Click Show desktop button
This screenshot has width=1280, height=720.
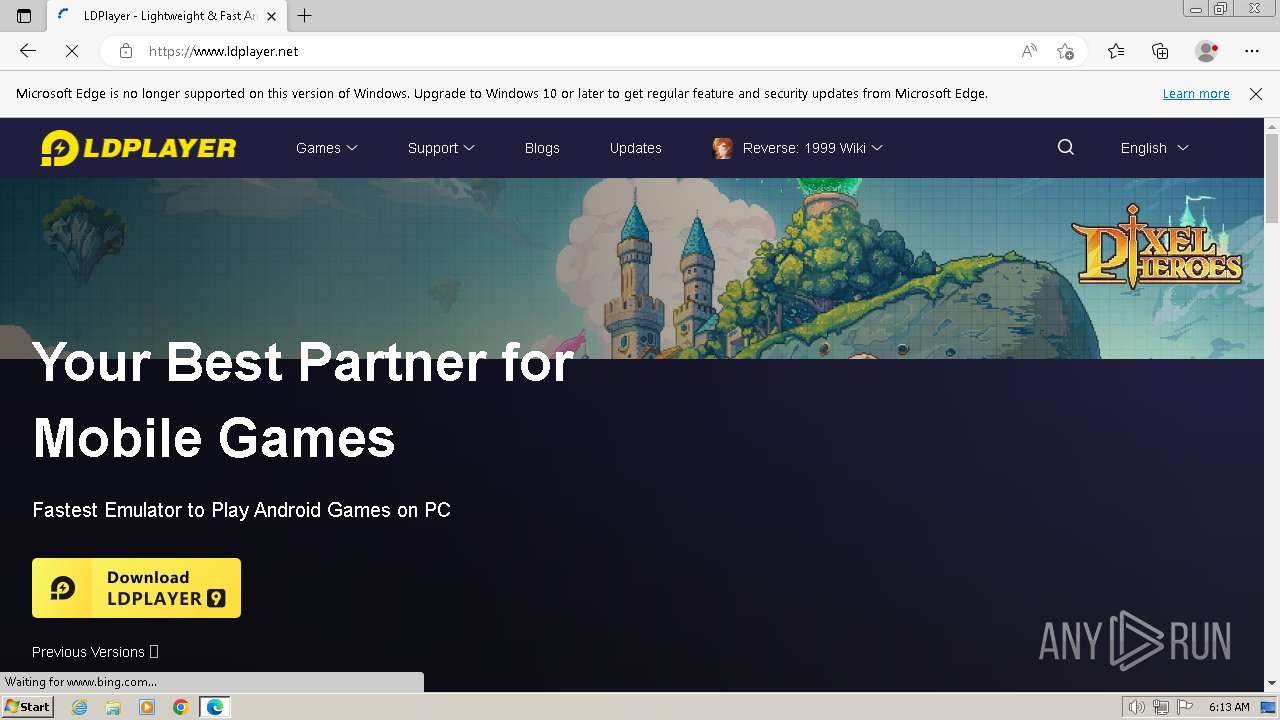pos(1268,707)
